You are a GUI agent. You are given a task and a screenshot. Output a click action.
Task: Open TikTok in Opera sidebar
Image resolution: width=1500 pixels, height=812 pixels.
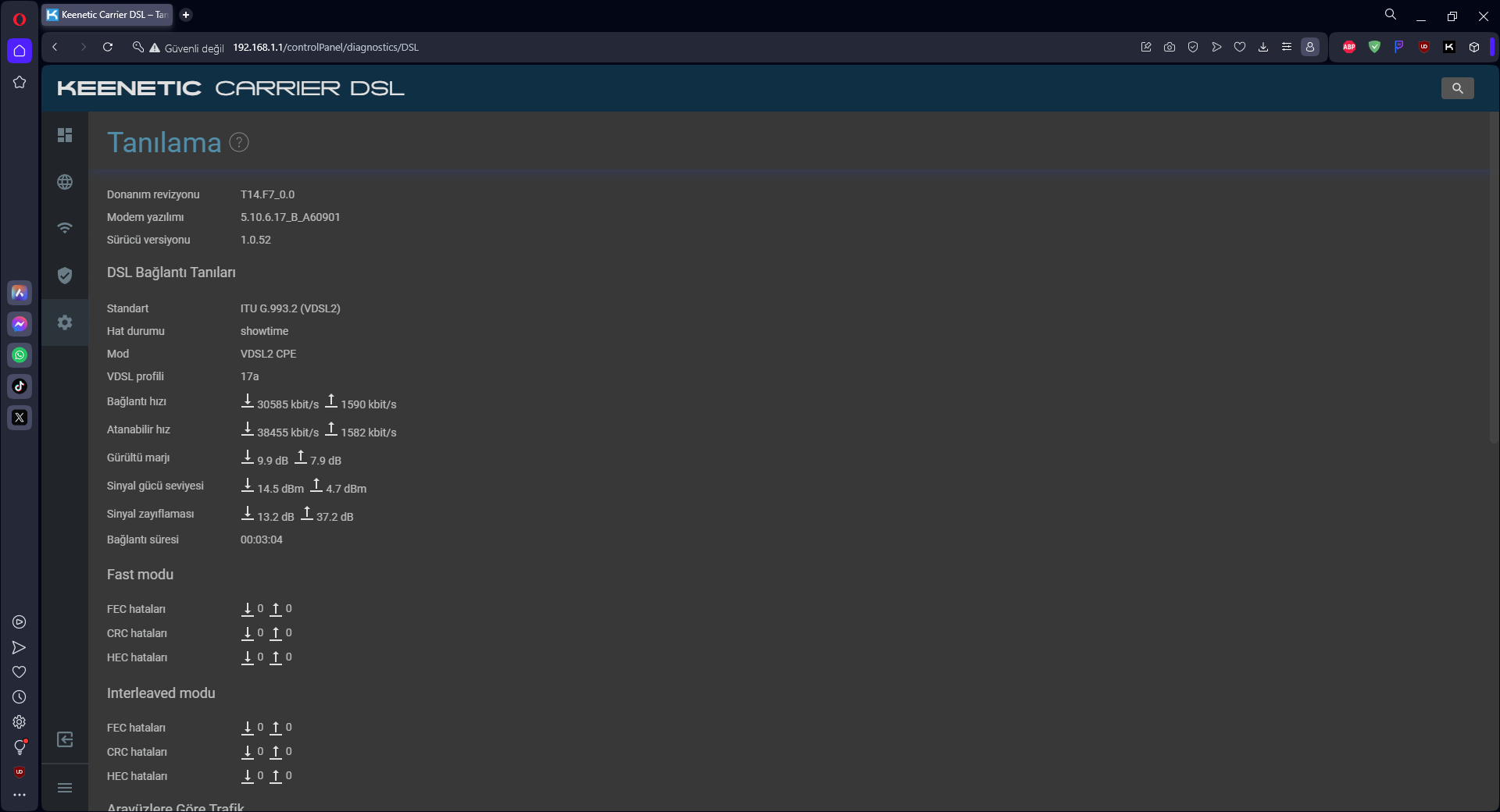coord(20,386)
